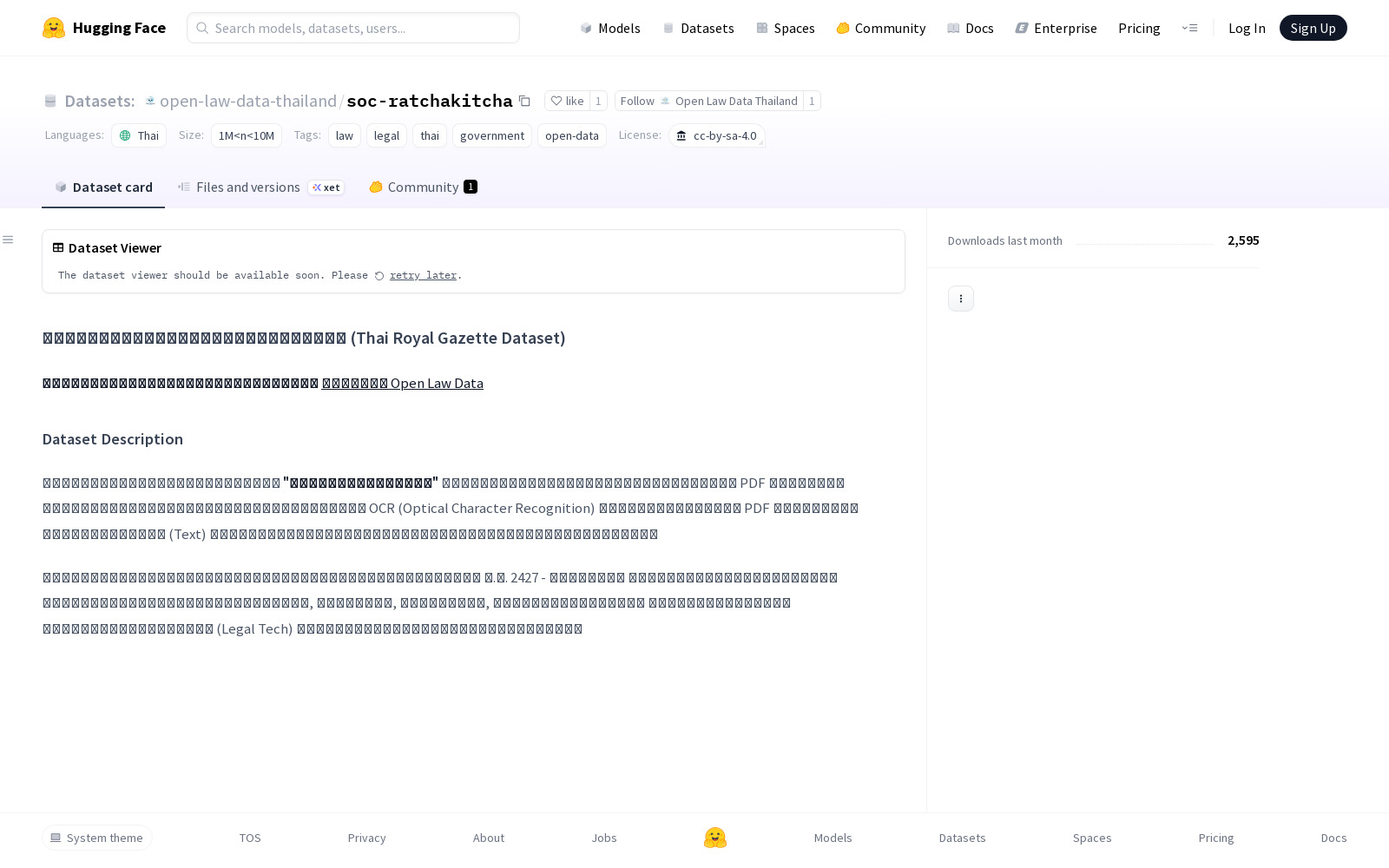This screenshot has width=1389, height=868.
Task: Click the retry later link
Action: pyautogui.click(x=423, y=276)
